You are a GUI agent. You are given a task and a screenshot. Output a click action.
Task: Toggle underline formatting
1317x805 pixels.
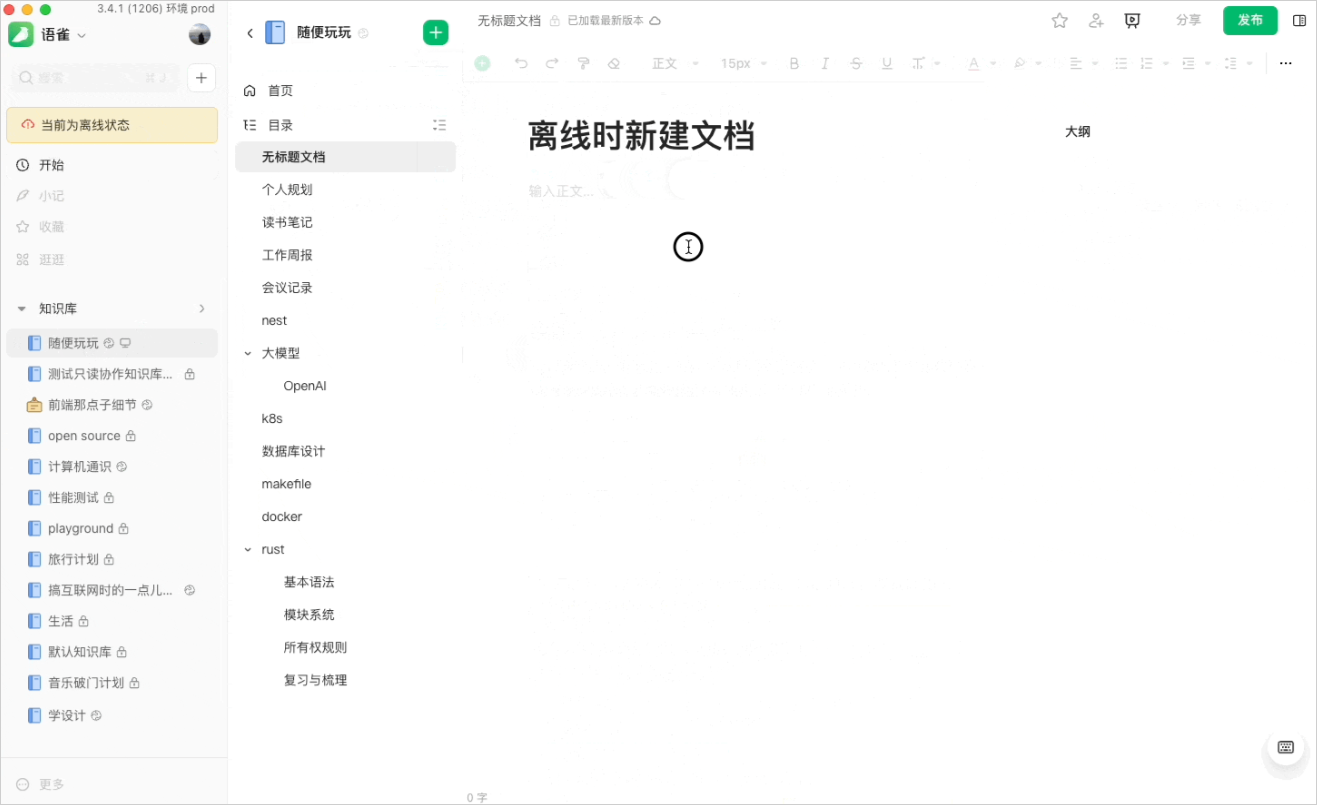[x=887, y=63]
